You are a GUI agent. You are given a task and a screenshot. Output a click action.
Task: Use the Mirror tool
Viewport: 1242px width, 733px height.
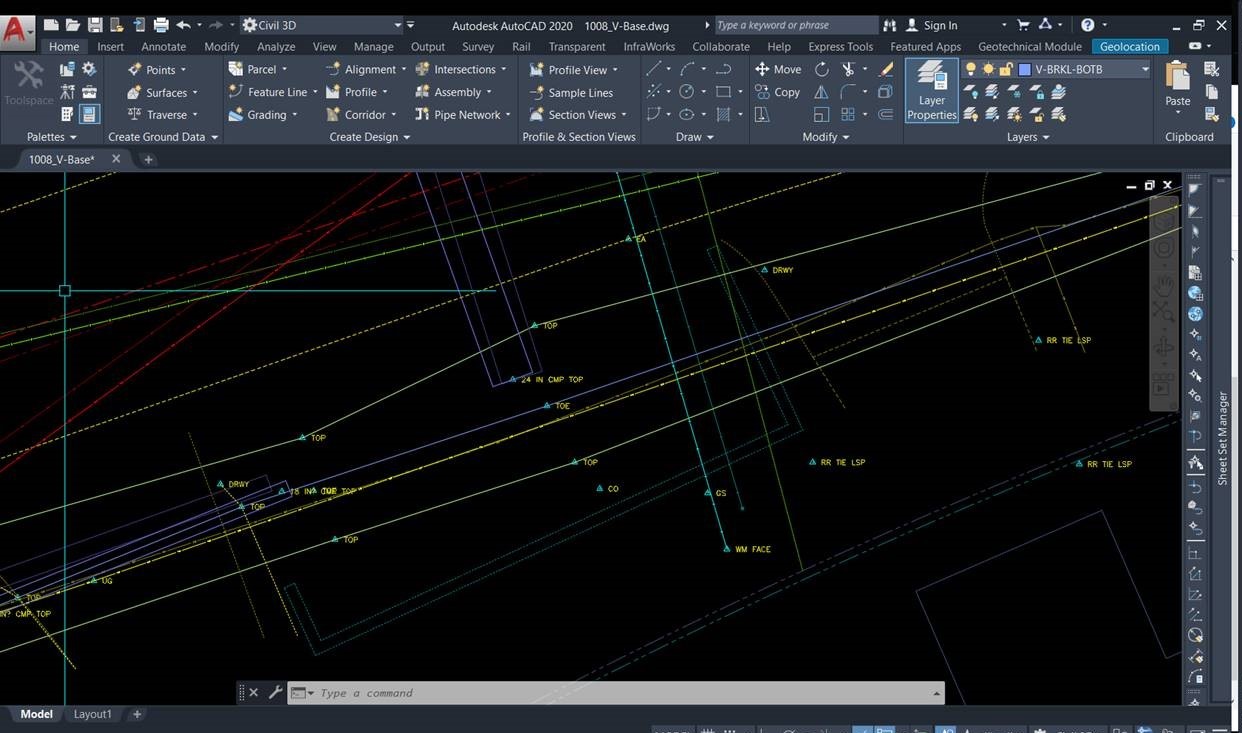pos(820,91)
